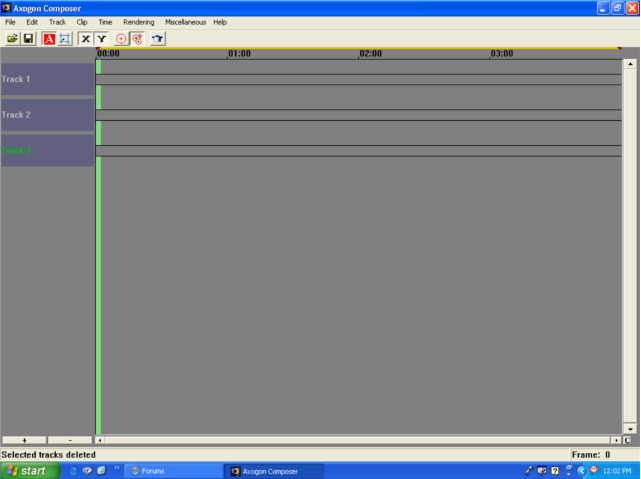Click the blue shirt toolbar icon
This screenshot has width=641, height=479.
[158, 39]
